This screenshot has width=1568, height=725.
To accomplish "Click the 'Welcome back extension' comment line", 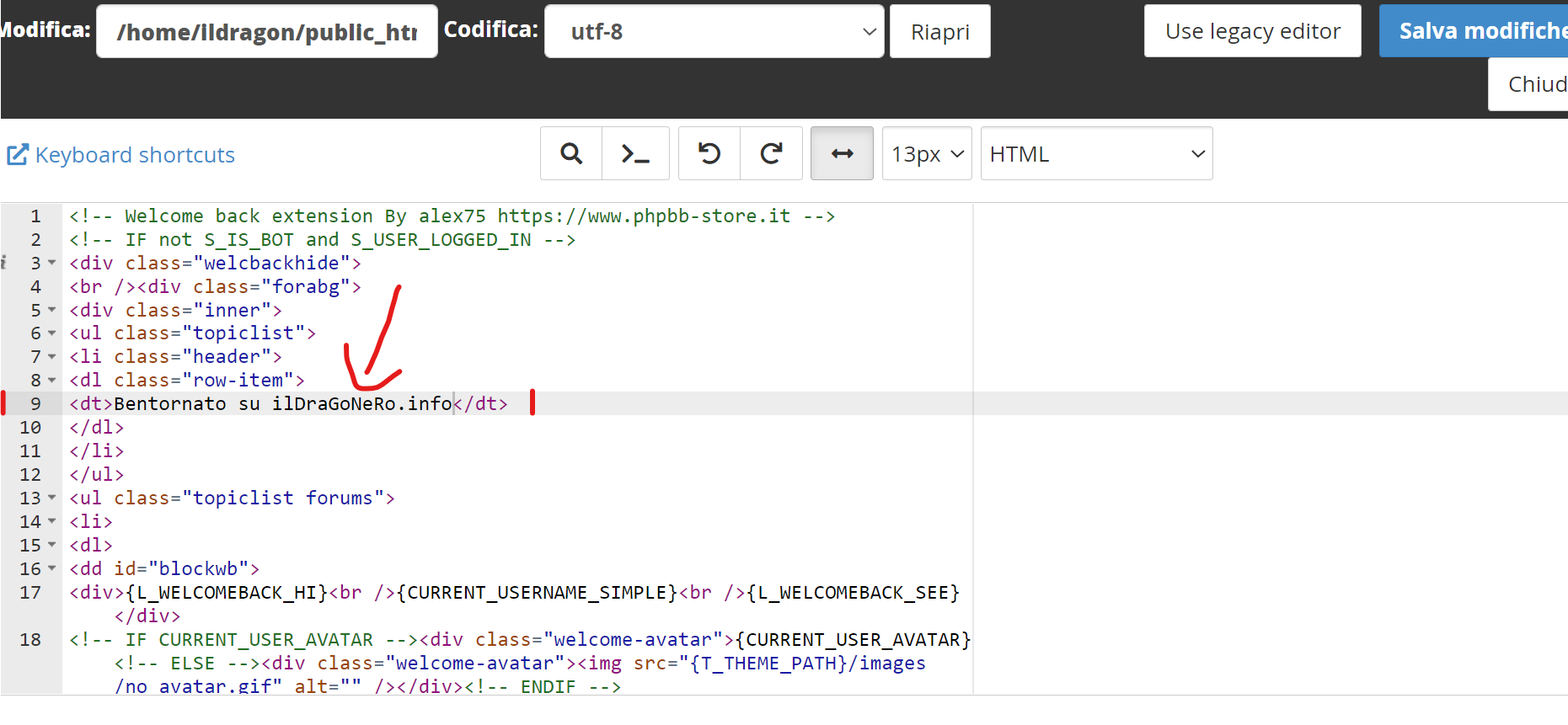I will pos(452,216).
